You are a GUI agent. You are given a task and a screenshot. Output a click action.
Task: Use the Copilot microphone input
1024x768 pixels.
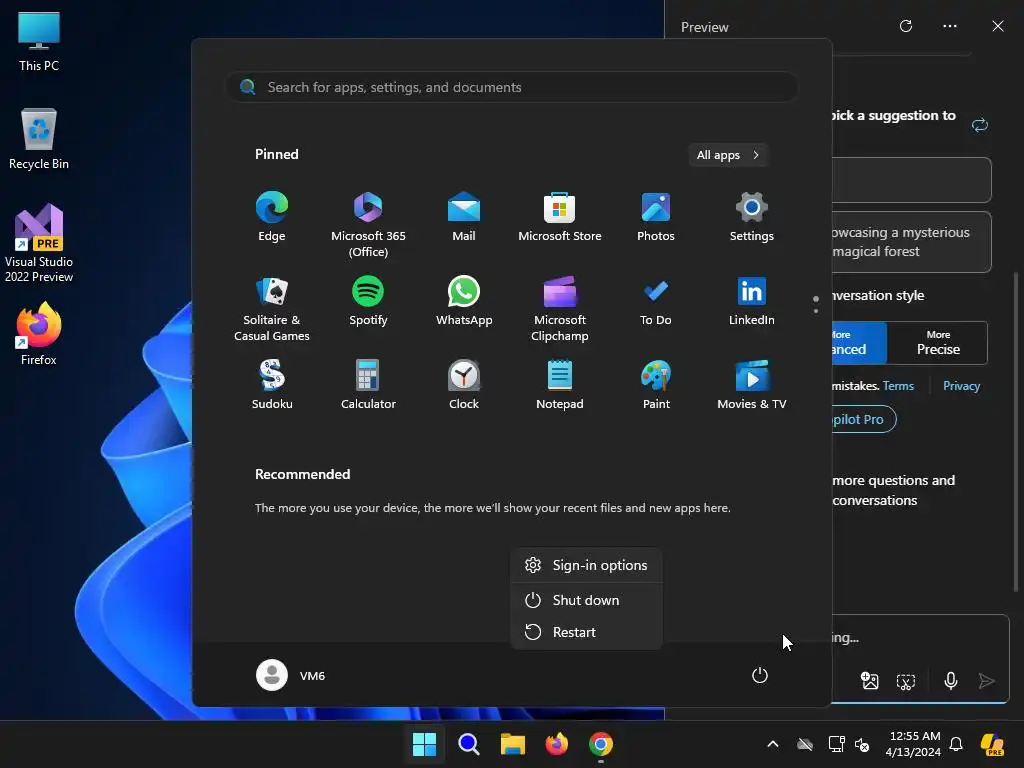point(951,681)
